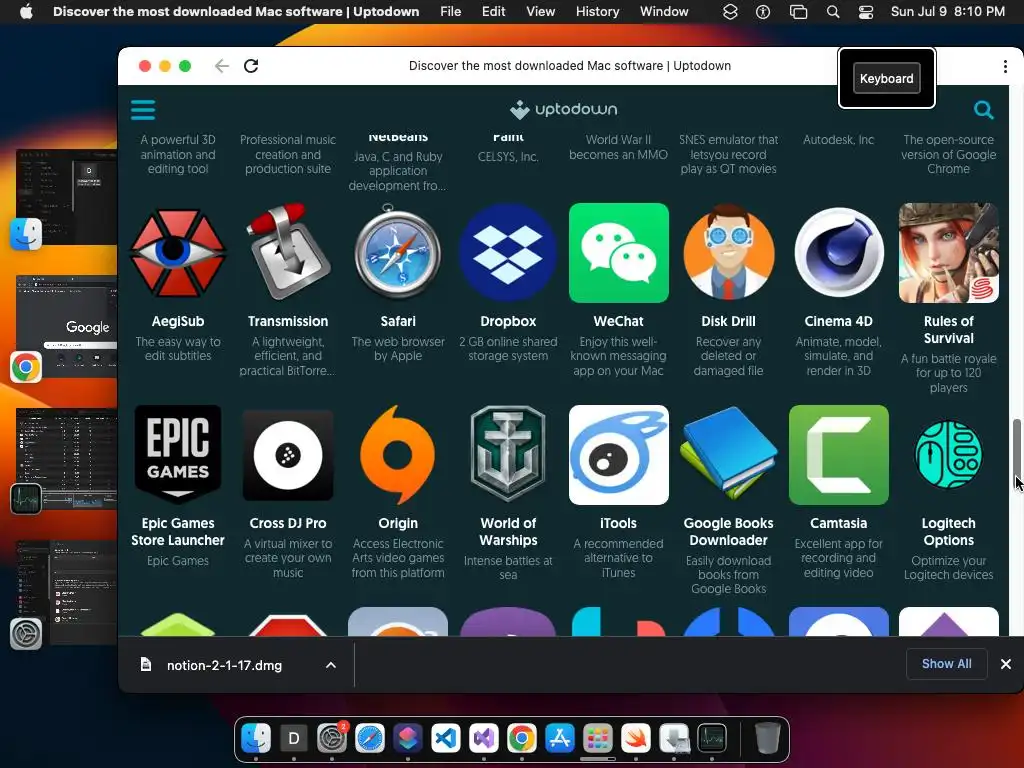Image resolution: width=1024 pixels, height=768 pixels.
Task: Open App Store from the dock
Action: (560, 738)
